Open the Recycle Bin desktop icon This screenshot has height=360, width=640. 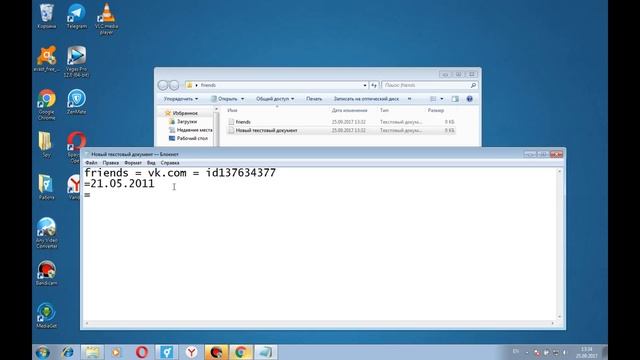click(47, 16)
